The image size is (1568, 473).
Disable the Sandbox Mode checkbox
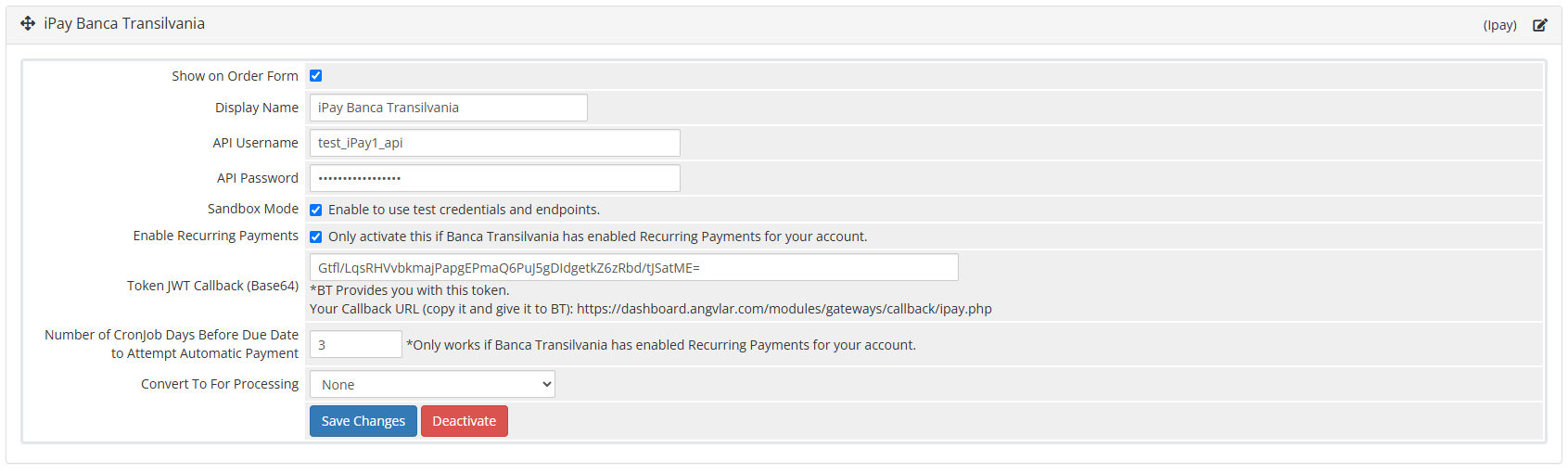point(315,210)
